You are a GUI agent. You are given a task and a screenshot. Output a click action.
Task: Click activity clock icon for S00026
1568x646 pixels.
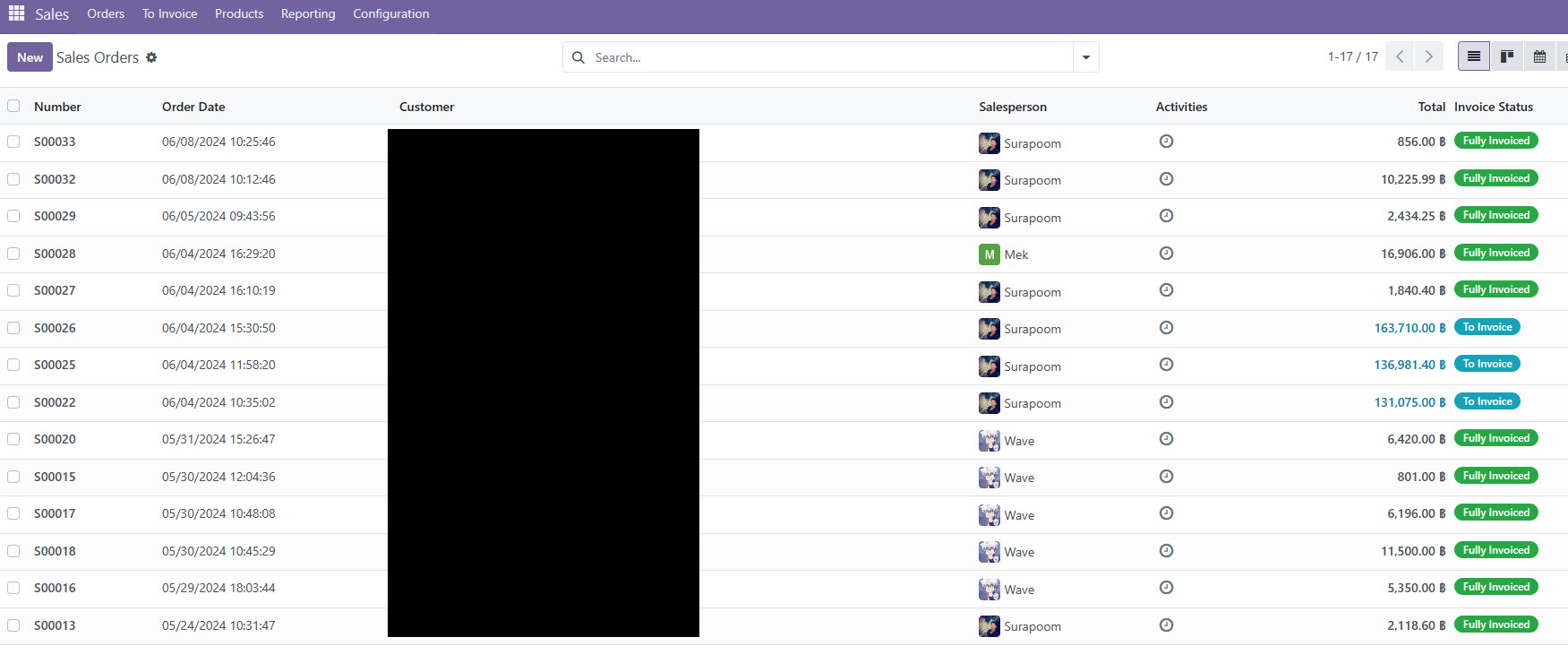tap(1166, 328)
